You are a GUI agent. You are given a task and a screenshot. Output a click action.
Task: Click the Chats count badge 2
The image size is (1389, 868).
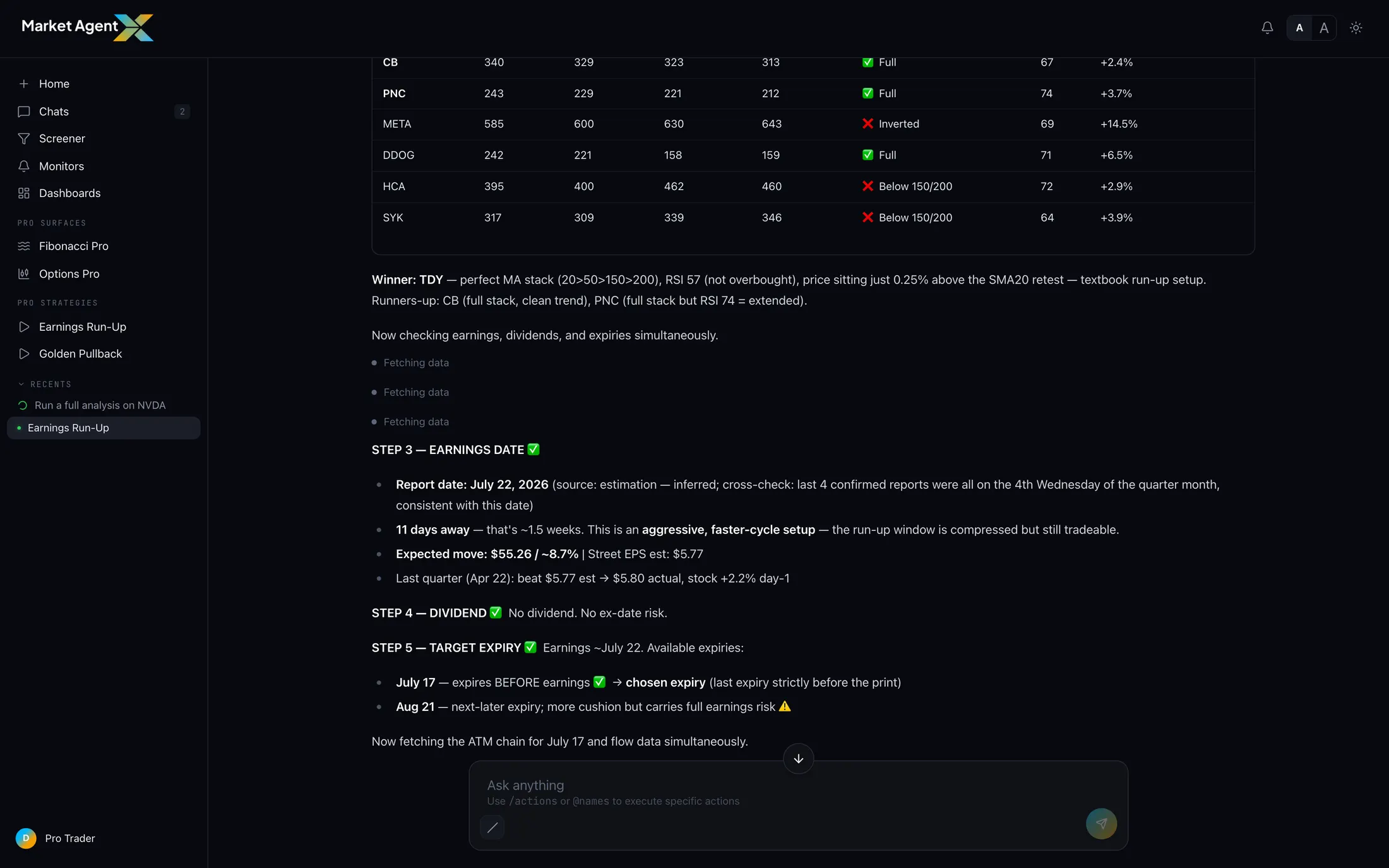pyautogui.click(x=182, y=112)
